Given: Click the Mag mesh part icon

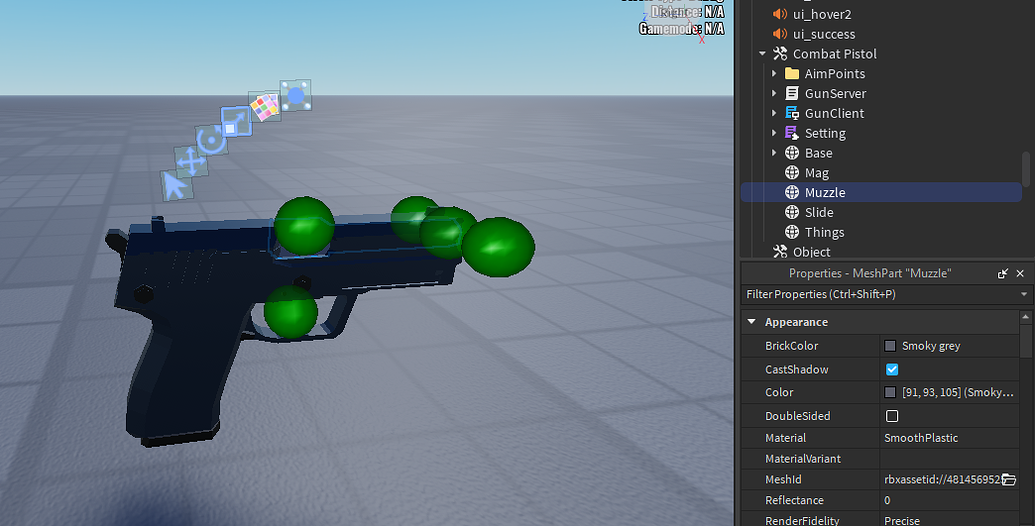Looking at the screenshot, I should pos(792,172).
